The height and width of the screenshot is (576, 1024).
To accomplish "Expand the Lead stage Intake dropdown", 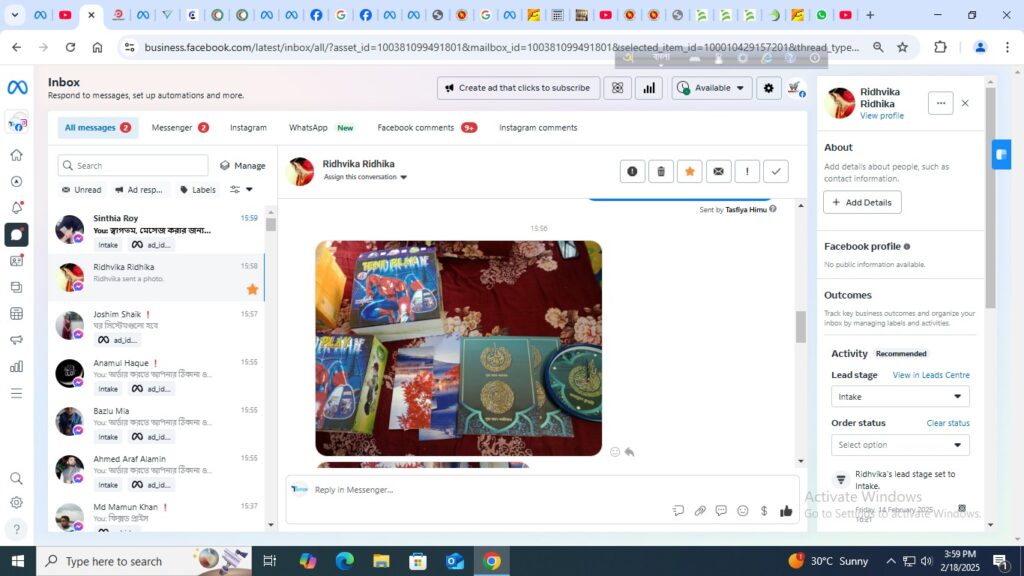I will pyautogui.click(x=900, y=397).
